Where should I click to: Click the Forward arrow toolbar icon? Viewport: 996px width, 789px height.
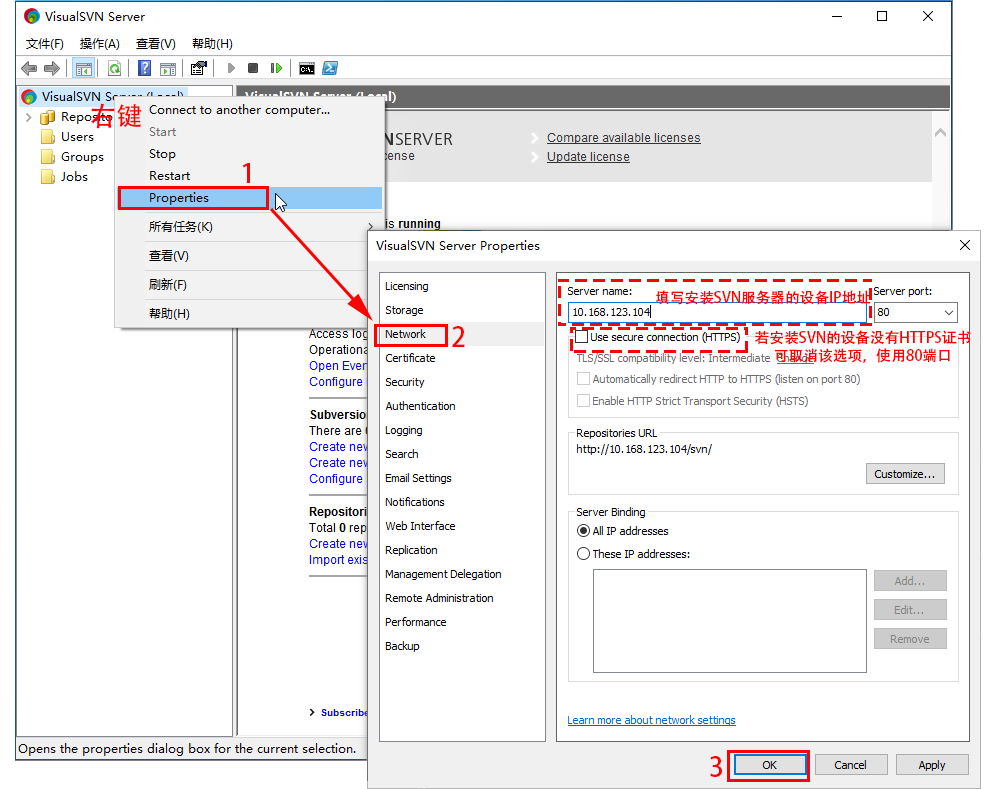[x=51, y=68]
